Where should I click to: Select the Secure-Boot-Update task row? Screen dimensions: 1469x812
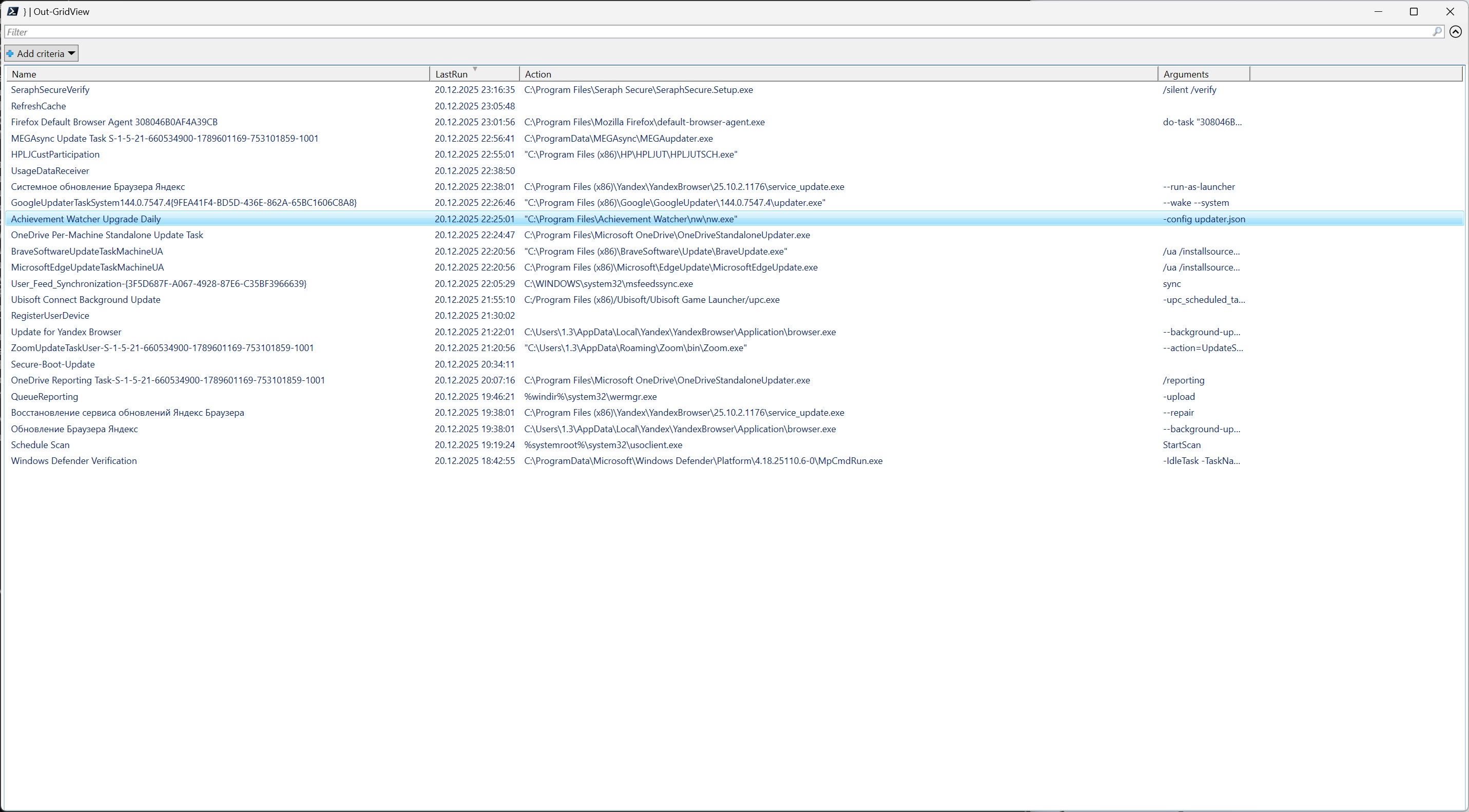point(52,364)
